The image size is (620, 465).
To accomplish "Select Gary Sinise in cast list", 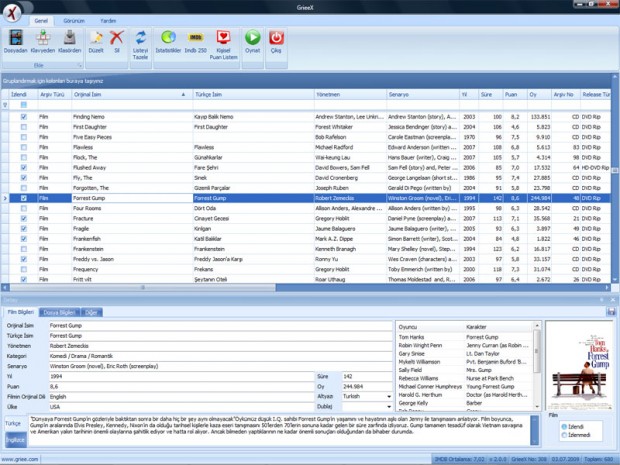I will 411,354.
